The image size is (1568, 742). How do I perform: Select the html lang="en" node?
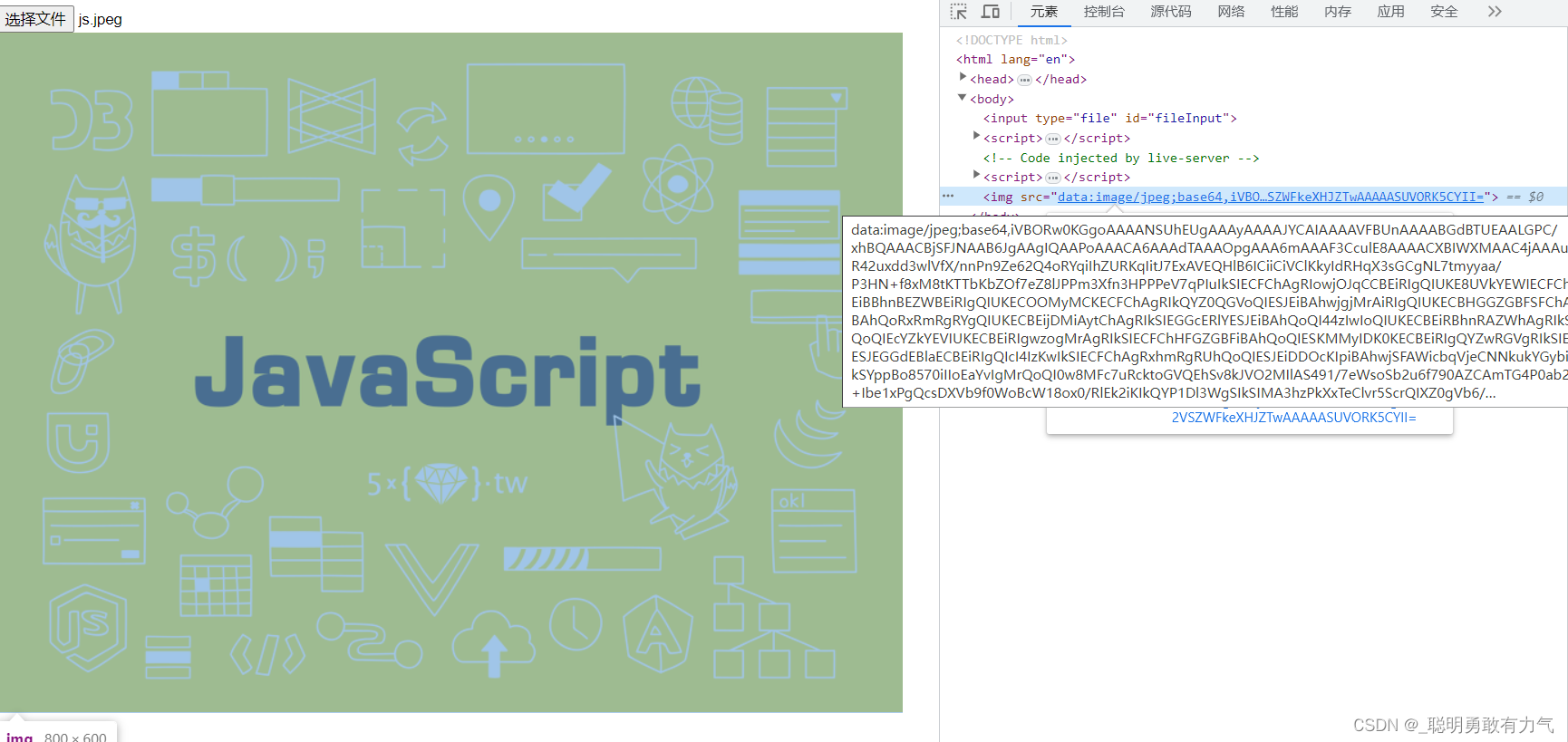point(1015,59)
